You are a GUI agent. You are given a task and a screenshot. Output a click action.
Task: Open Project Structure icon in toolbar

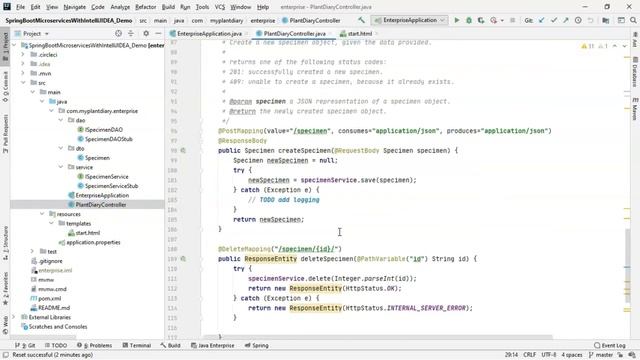coord(606,20)
